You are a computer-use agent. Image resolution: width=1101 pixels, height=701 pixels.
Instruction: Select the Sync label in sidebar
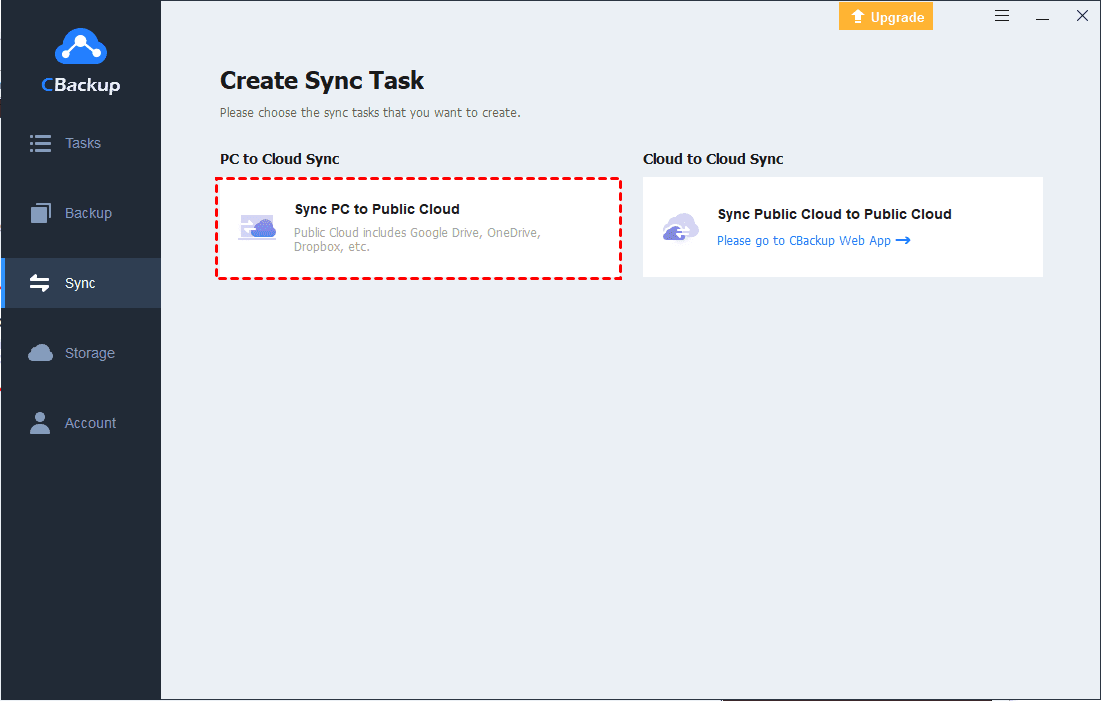pyautogui.click(x=80, y=283)
